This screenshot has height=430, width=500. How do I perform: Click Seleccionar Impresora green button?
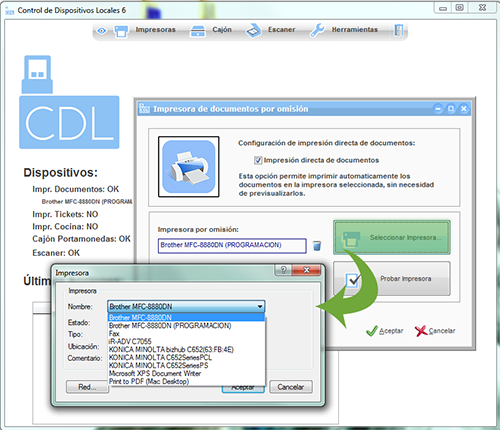click(392, 237)
